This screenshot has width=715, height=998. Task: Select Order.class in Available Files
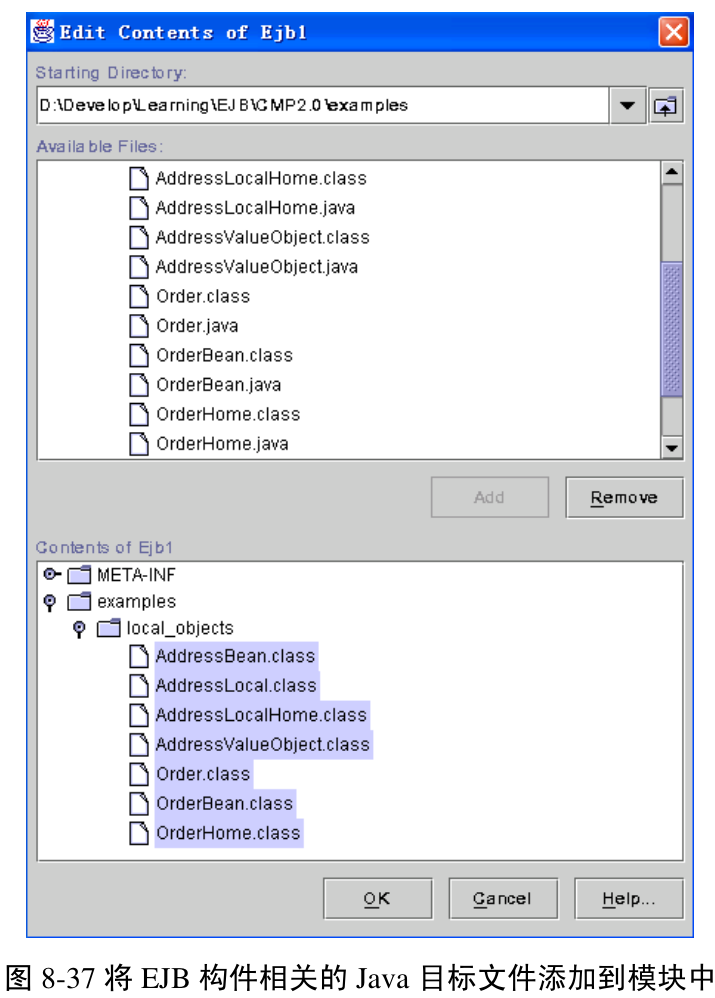tap(203, 296)
